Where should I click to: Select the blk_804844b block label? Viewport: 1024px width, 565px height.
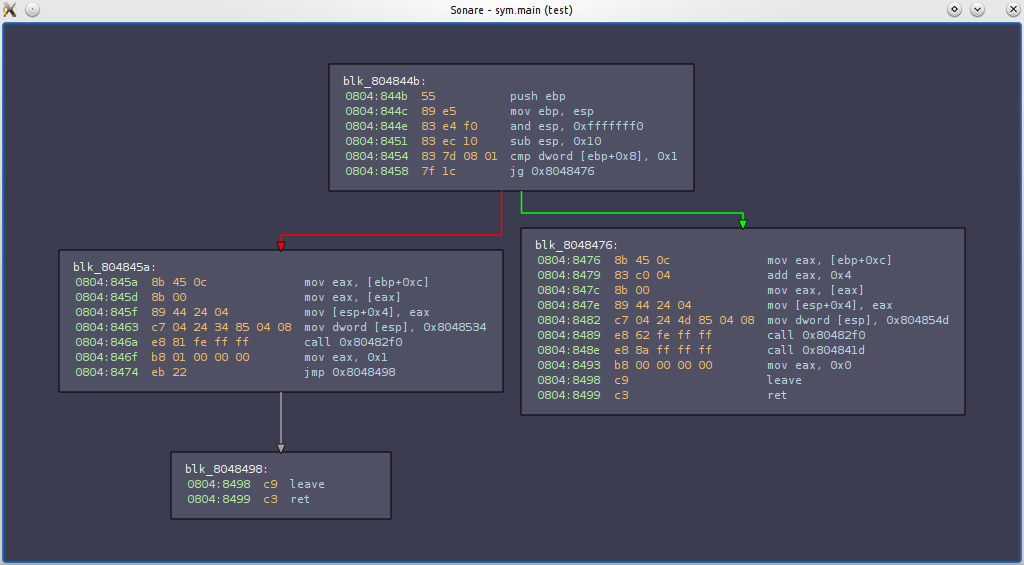[x=385, y=81]
